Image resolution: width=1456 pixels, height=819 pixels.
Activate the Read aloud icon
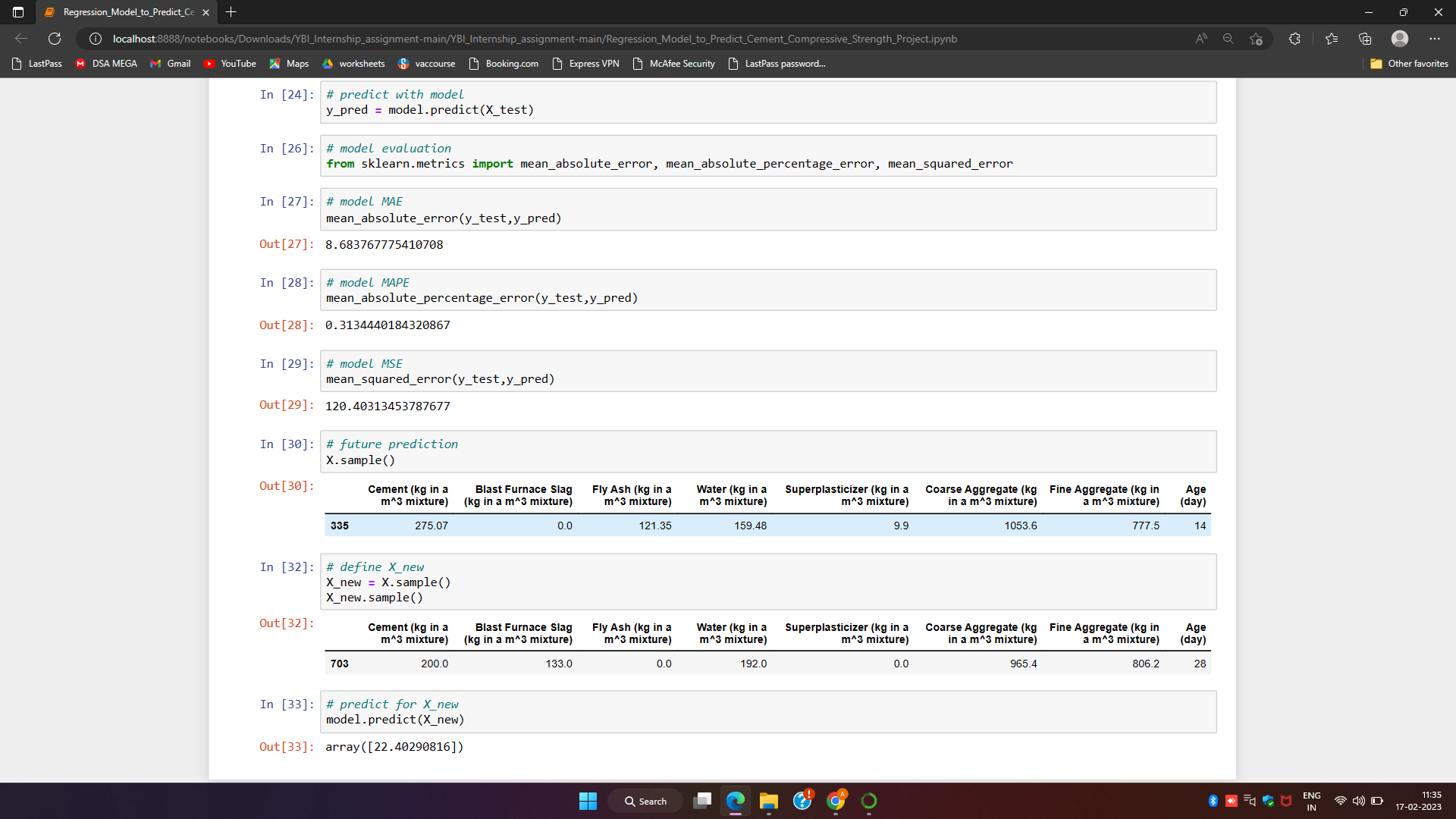[1200, 38]
